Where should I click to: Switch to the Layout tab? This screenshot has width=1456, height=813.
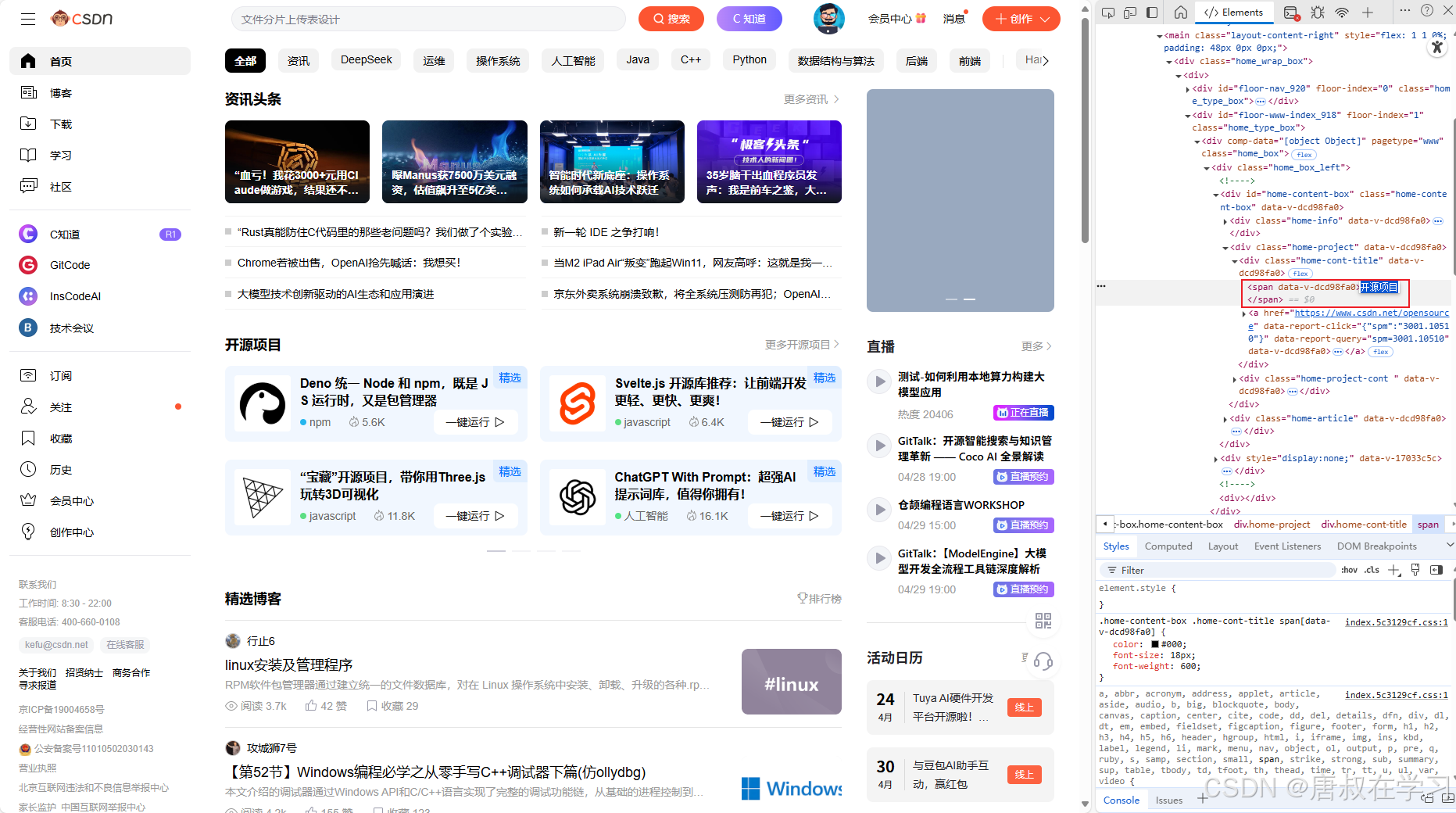(1223, 546)
